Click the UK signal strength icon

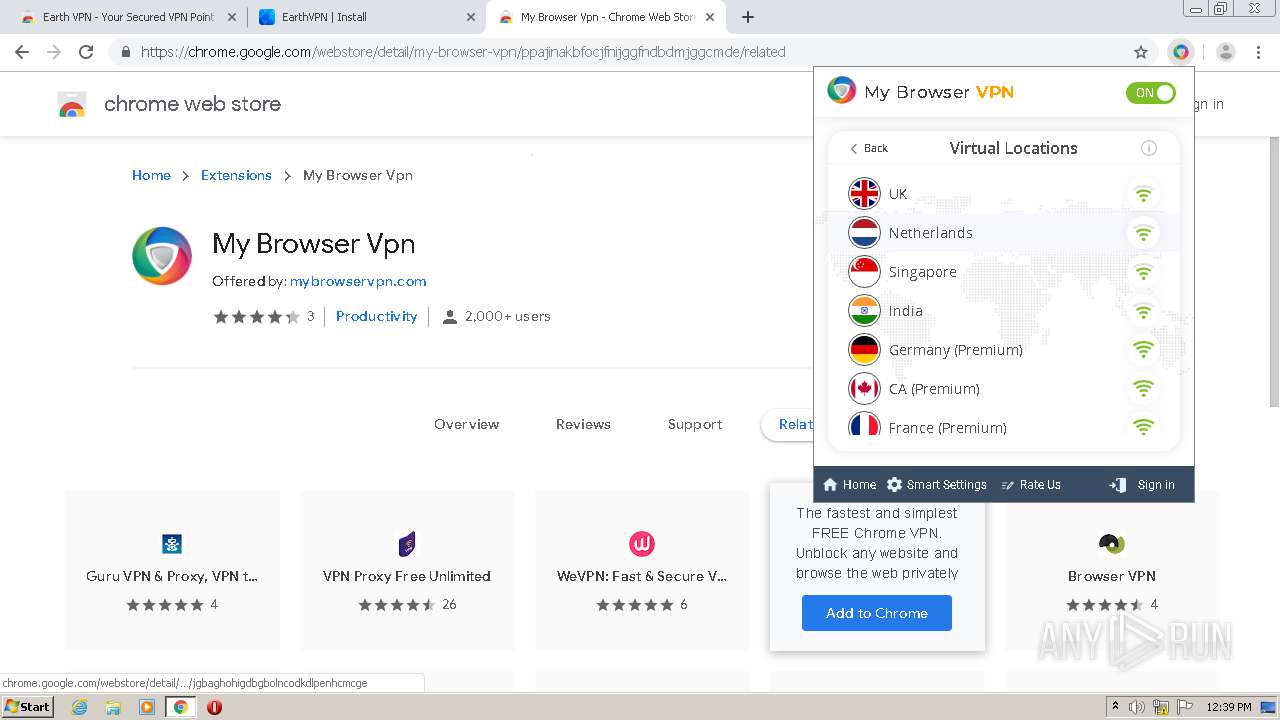click(1143, 194)
